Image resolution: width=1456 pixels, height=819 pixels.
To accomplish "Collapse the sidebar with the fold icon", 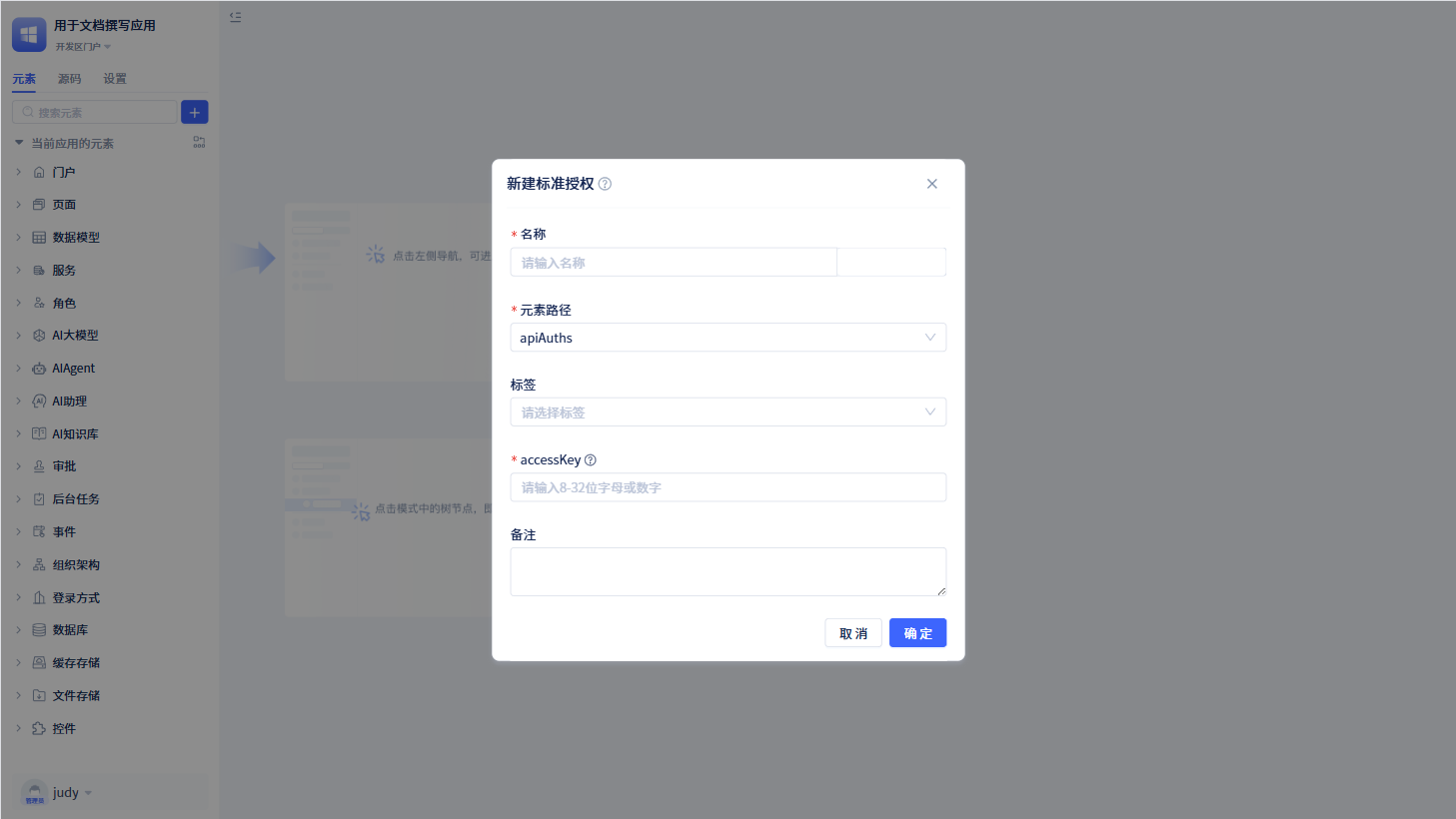I will point(236,17).
